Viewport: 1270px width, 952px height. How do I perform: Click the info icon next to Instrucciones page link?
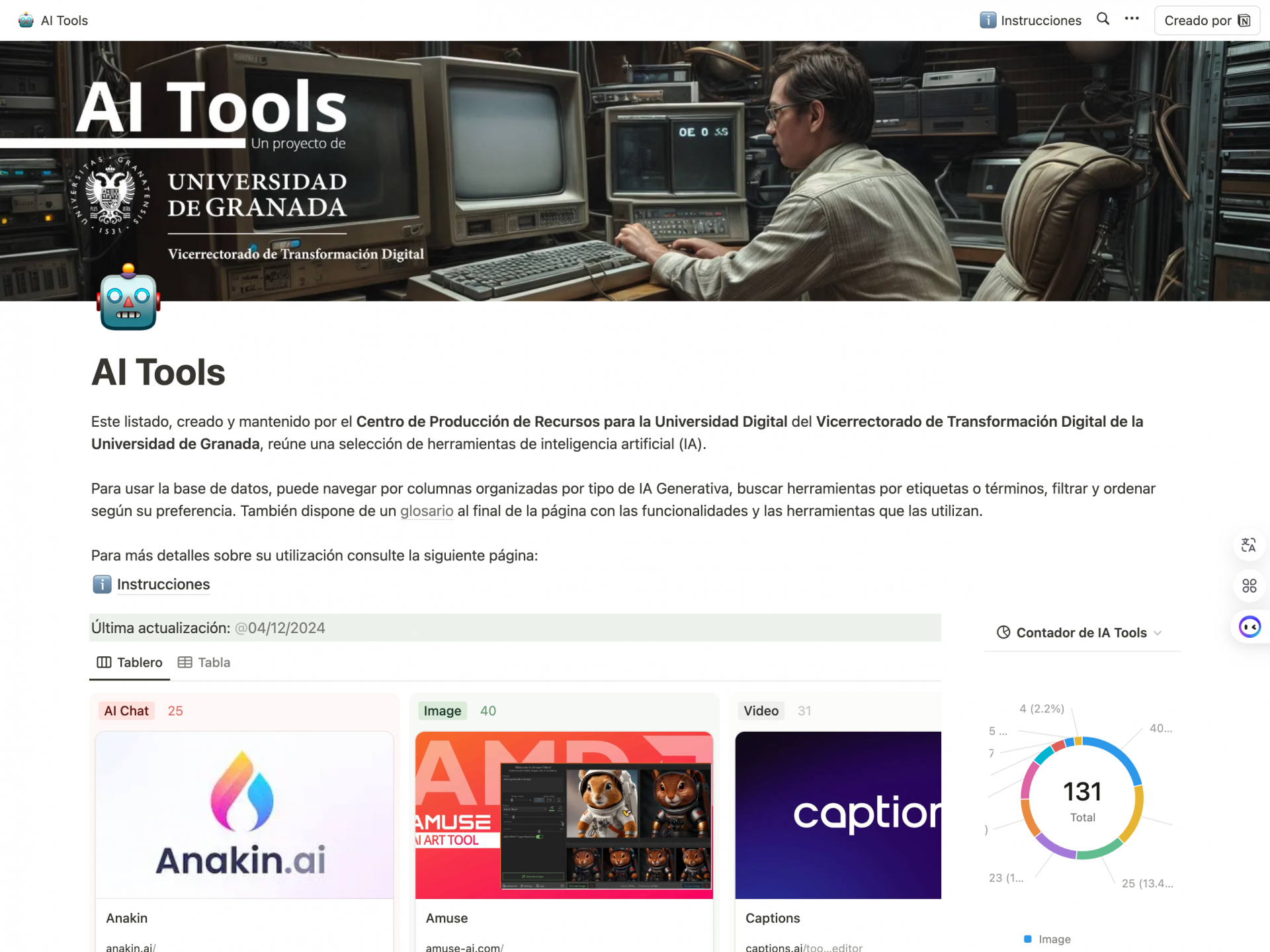[102, 584]
